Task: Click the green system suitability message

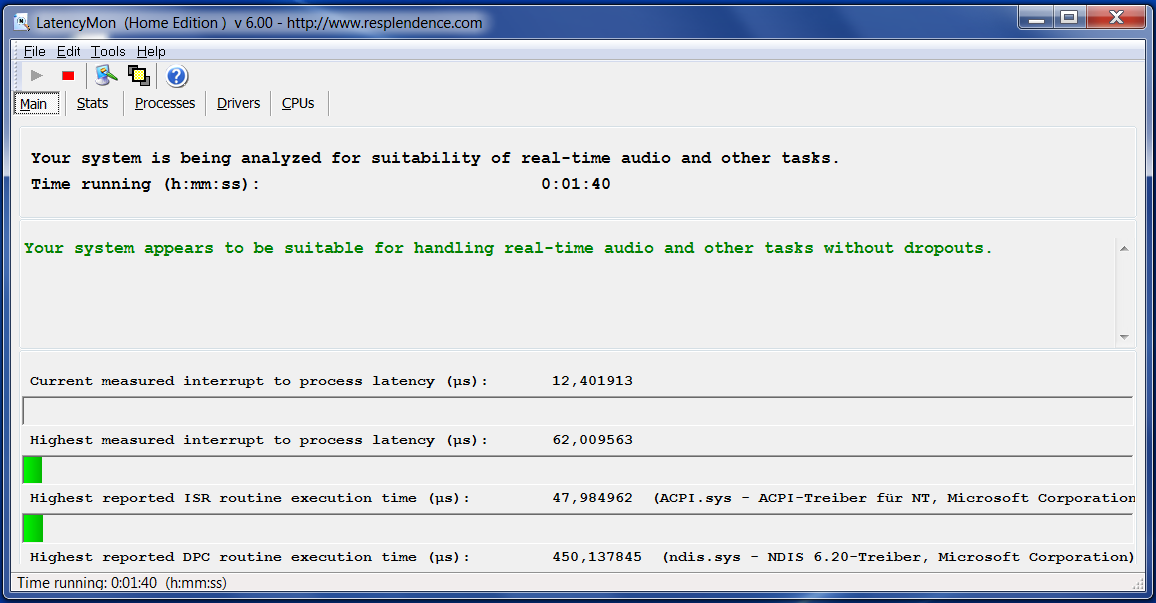Action: [508, 248]
